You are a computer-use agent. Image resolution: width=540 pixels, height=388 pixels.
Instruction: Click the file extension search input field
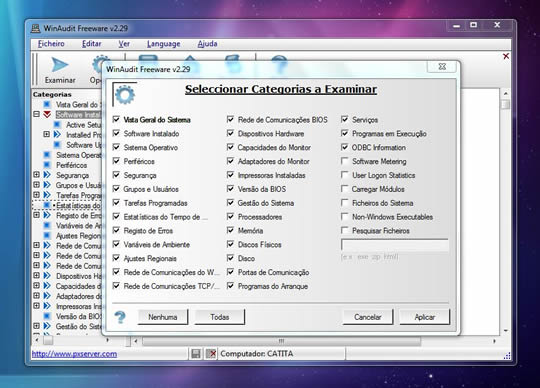tap(395, 245)
